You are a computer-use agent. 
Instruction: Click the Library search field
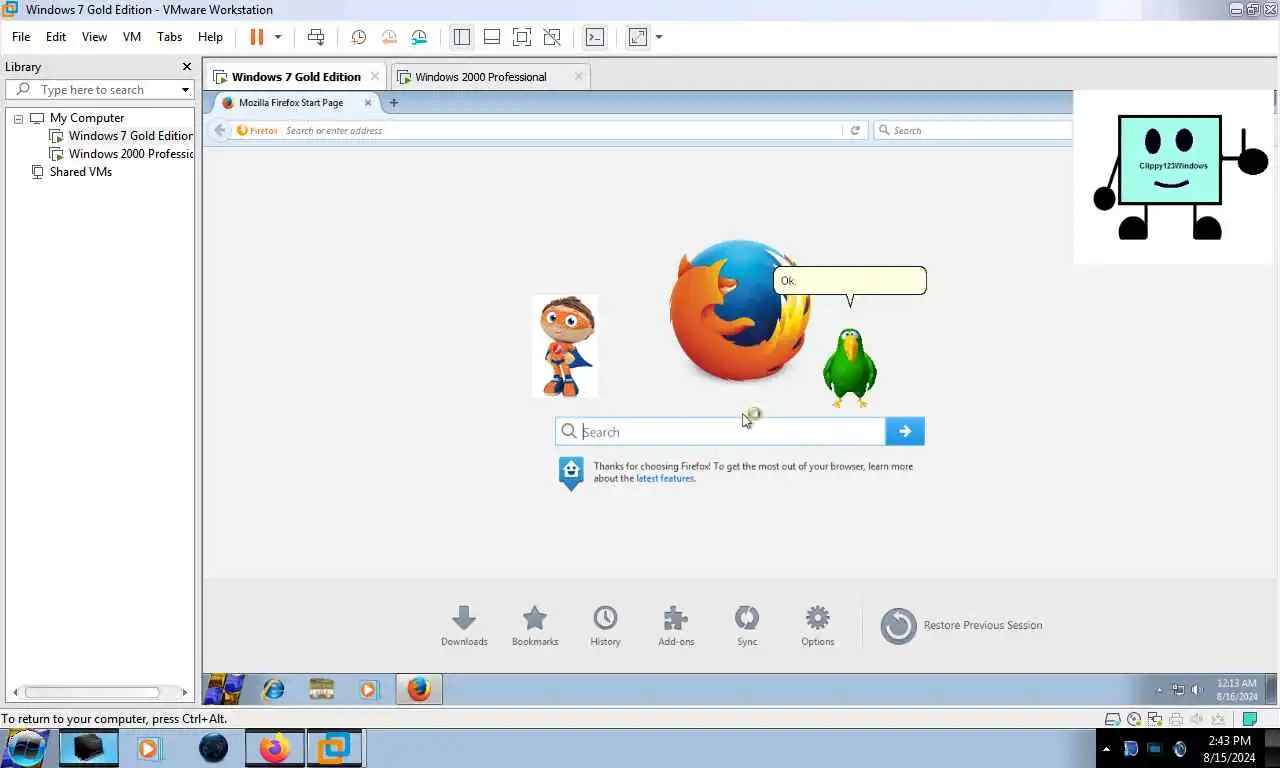[x=100, y=90]
